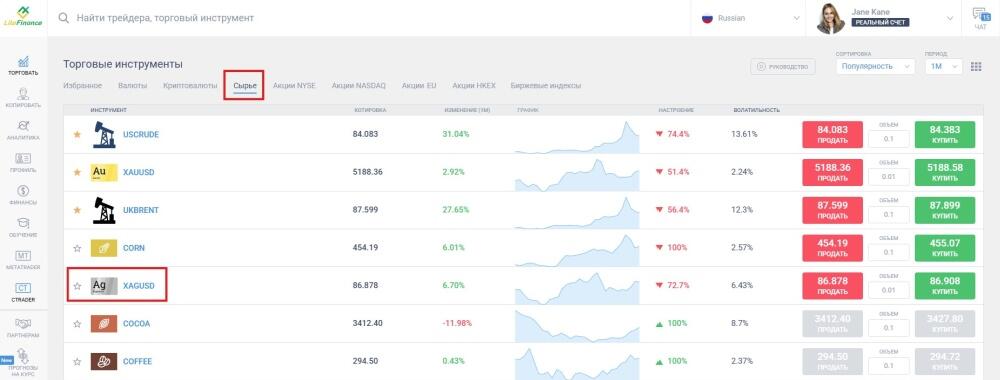Viewport: 1000px width, 380px height.
Task: Click the COFFEE instrument icon
Action: pos(104,362)
